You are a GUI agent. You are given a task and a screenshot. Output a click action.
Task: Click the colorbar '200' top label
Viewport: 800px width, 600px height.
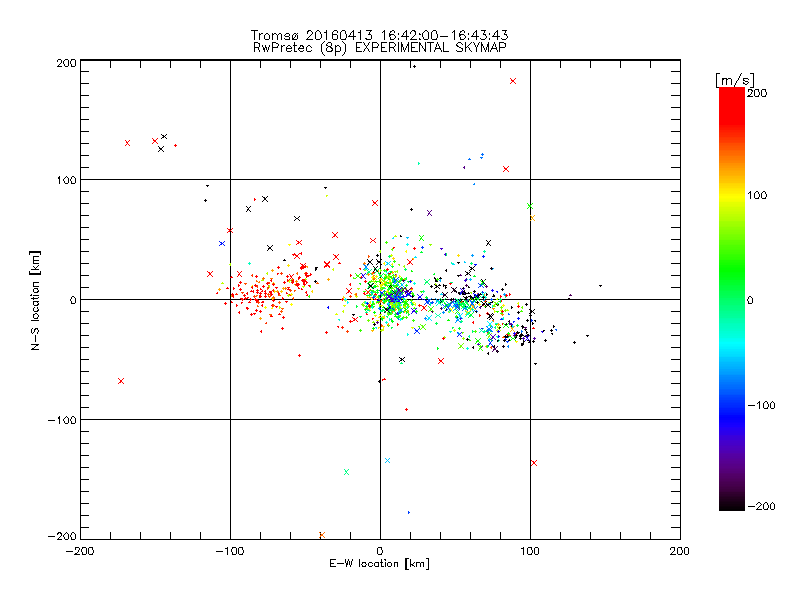coord(757,93)
